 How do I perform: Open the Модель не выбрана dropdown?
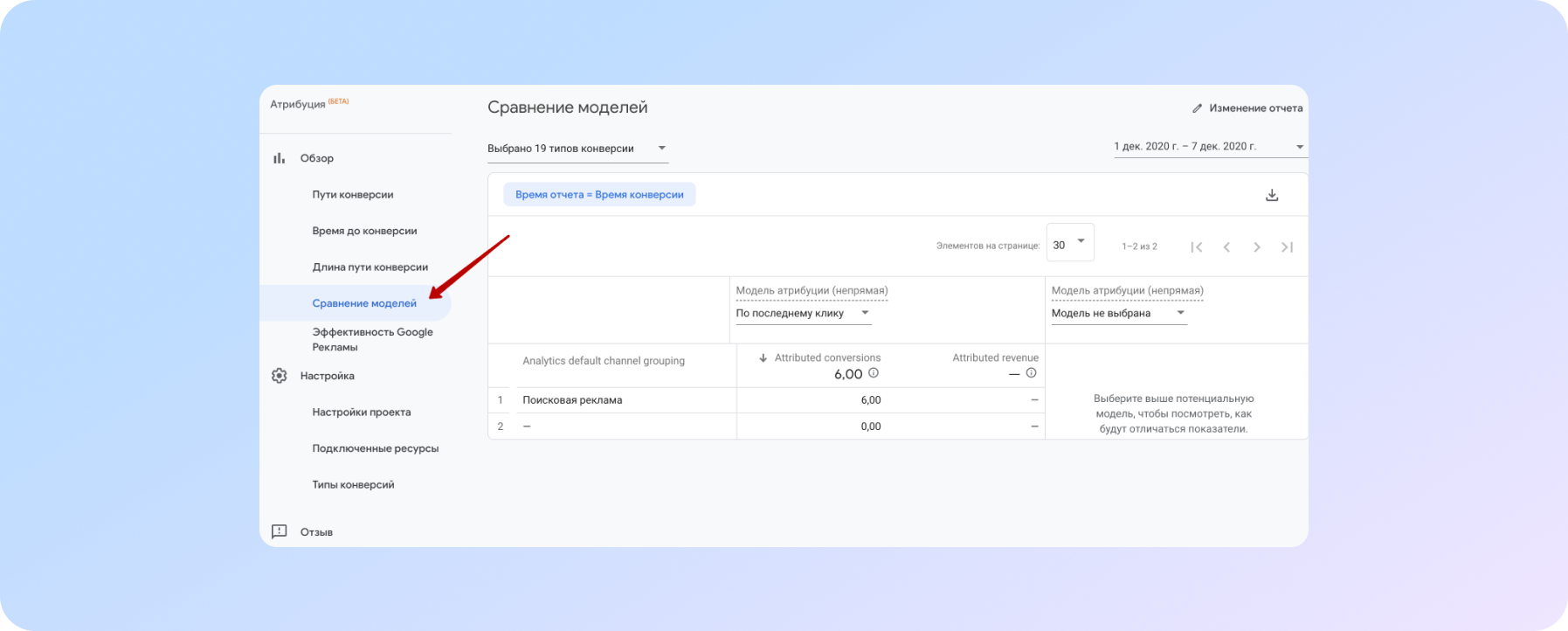click(1119, 313)
